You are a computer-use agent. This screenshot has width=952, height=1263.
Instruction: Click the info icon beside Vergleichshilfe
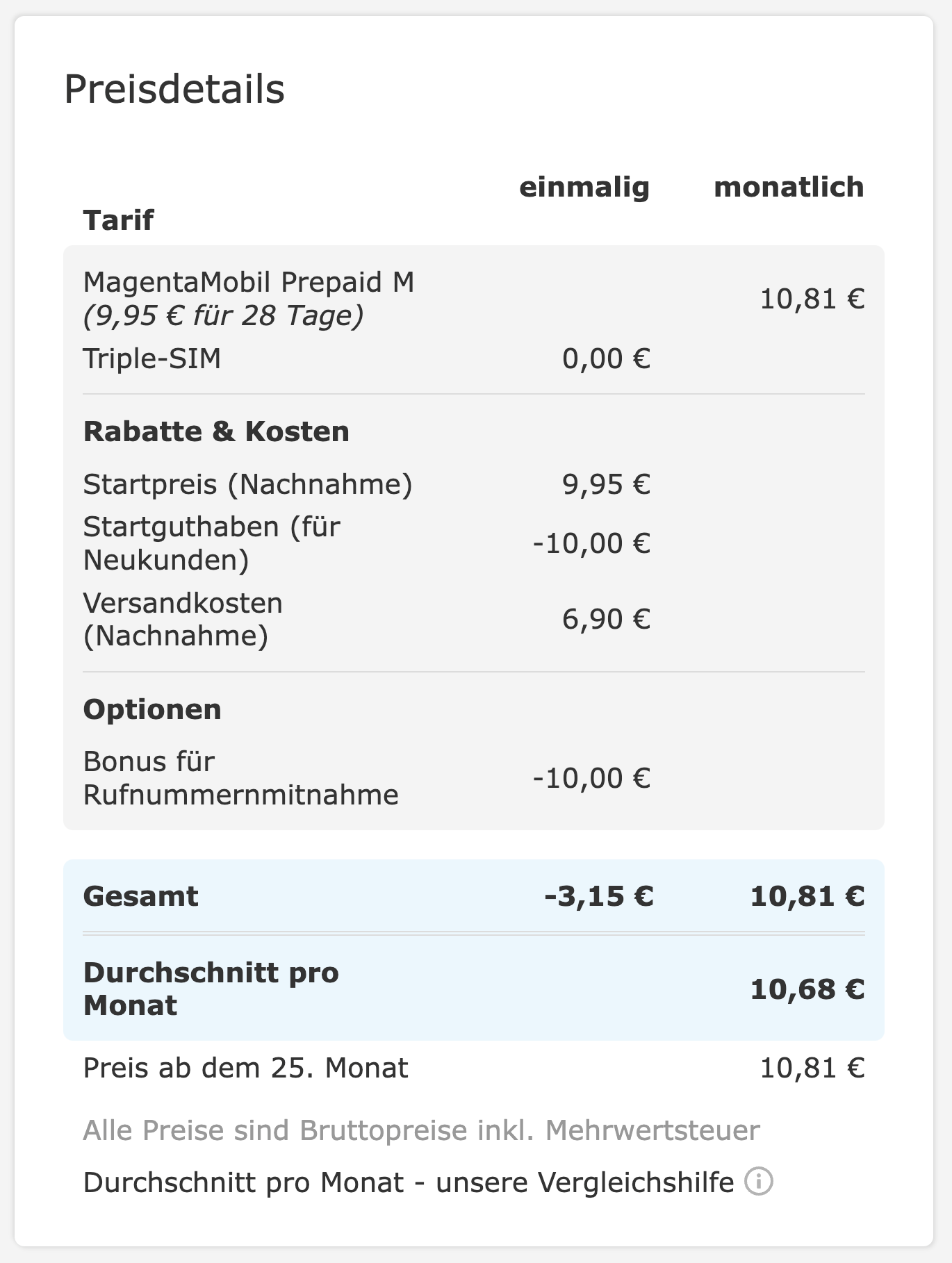(759, 1181)
